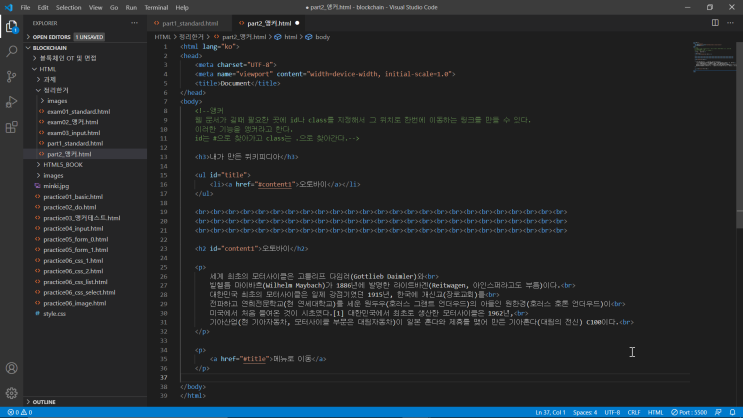Click the code minimap preview
The height and width of the screenshot is (418, 743).
click(x=715, y=57)
